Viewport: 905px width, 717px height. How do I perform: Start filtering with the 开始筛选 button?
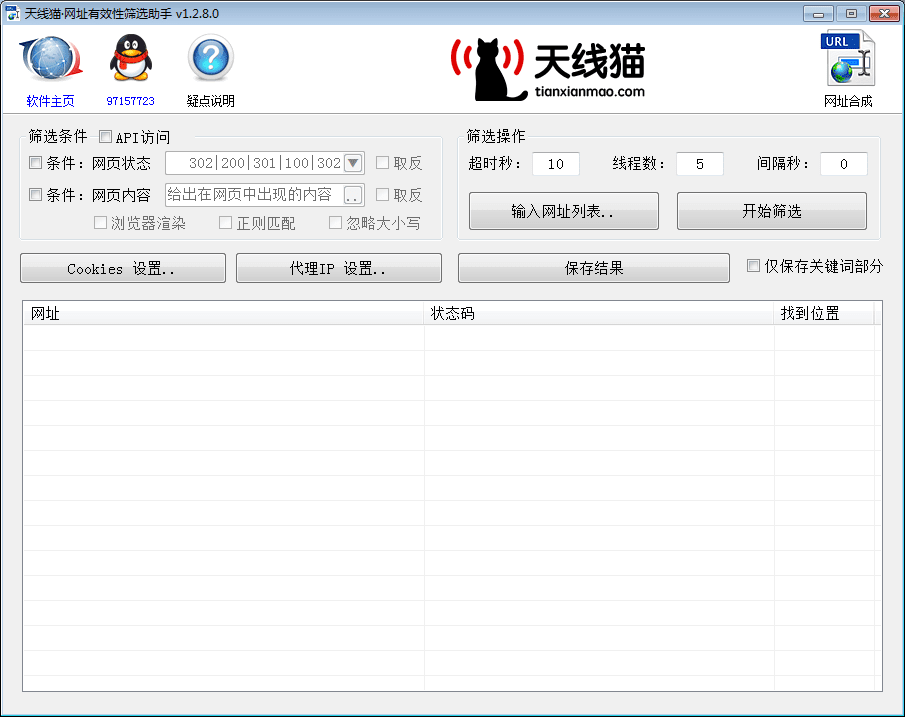(x=772, y=211)
